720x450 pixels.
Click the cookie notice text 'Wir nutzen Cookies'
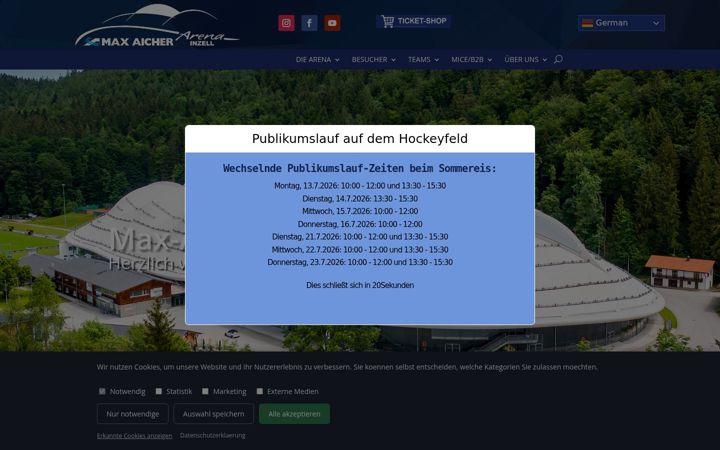[x=347, y=367]
